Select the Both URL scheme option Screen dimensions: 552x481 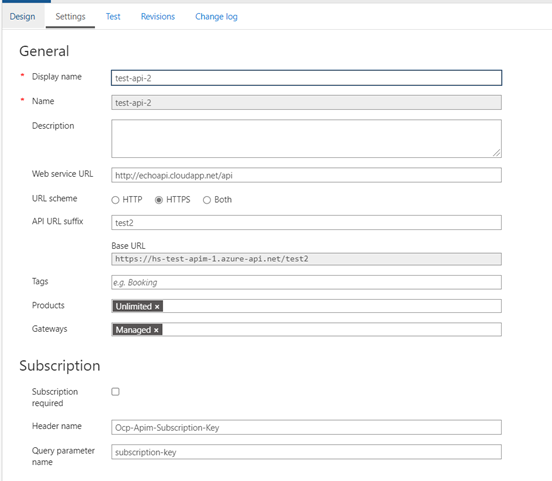pyautogui.click(x=207, y=200)
